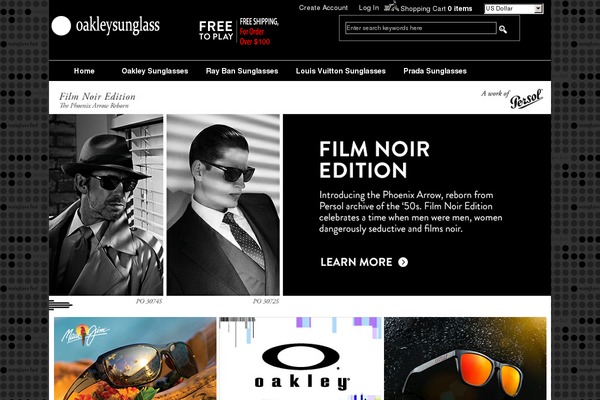Click the FILM NOIR EDITION banner title
The image size is (600, 400).
(375, 160)
